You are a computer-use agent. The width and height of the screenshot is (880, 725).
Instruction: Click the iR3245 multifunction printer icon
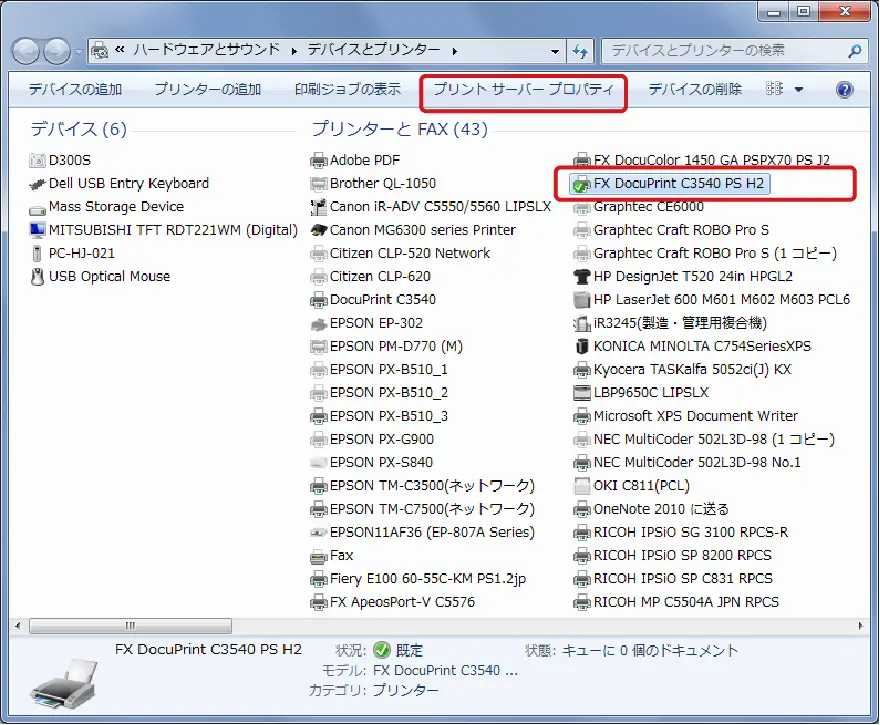tap(581, 324)
